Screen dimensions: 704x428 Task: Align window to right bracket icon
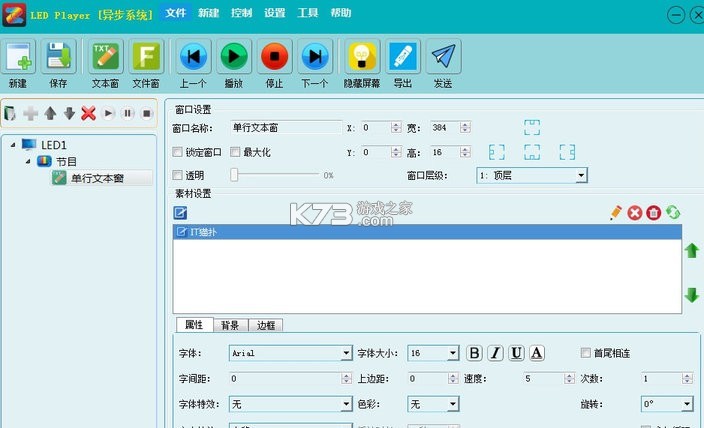(x=567, y=152)
